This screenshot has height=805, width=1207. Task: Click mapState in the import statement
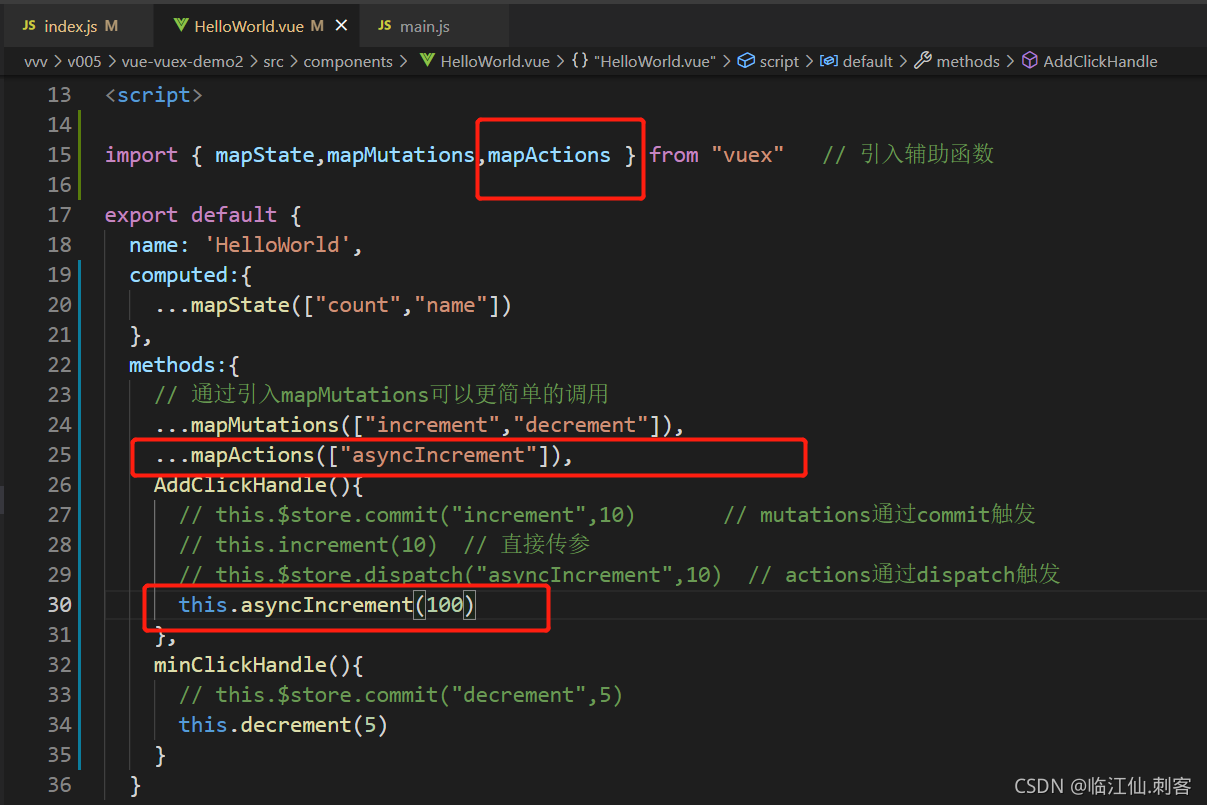[264, 155]
